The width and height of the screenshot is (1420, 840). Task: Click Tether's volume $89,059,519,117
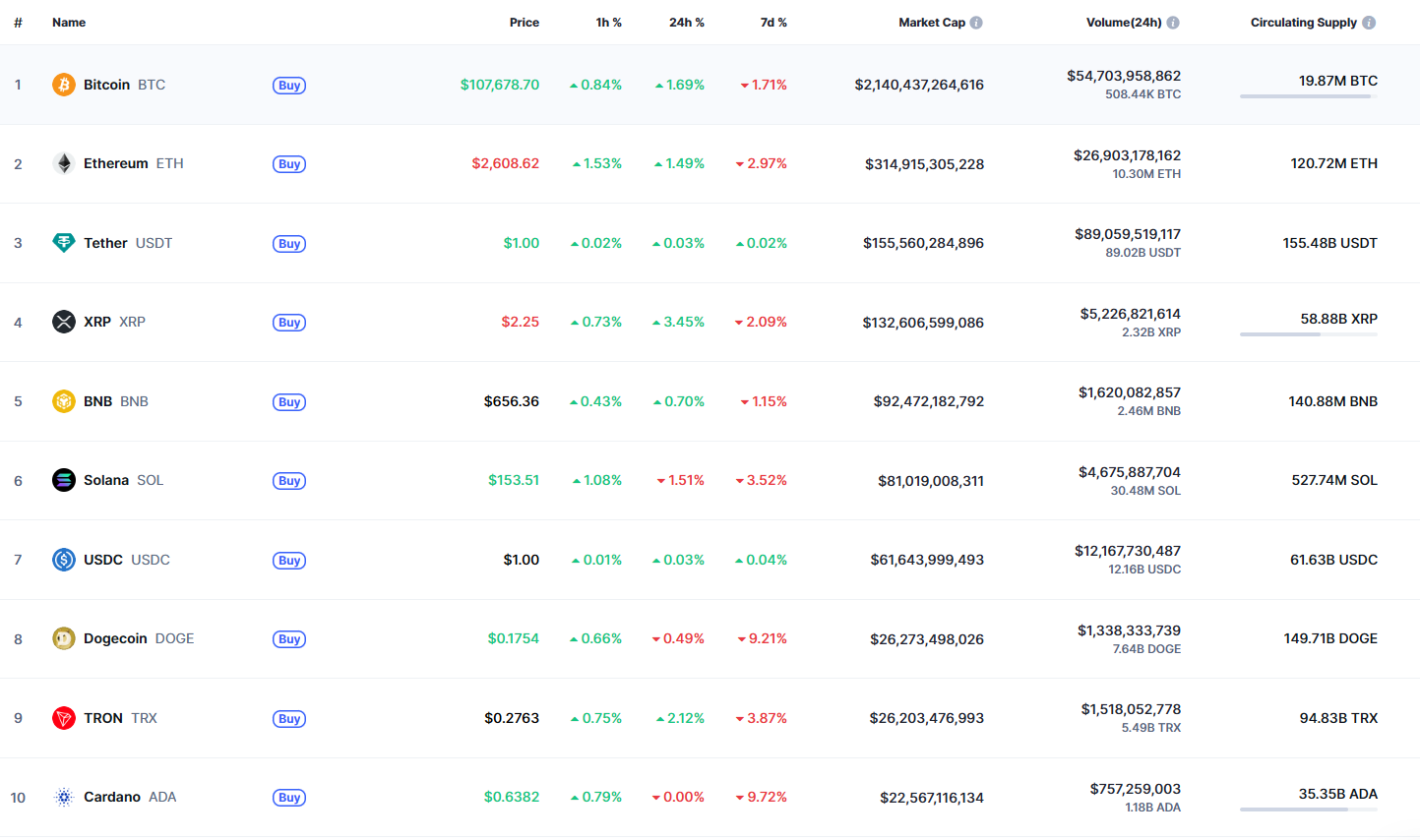pos(1128,234)
